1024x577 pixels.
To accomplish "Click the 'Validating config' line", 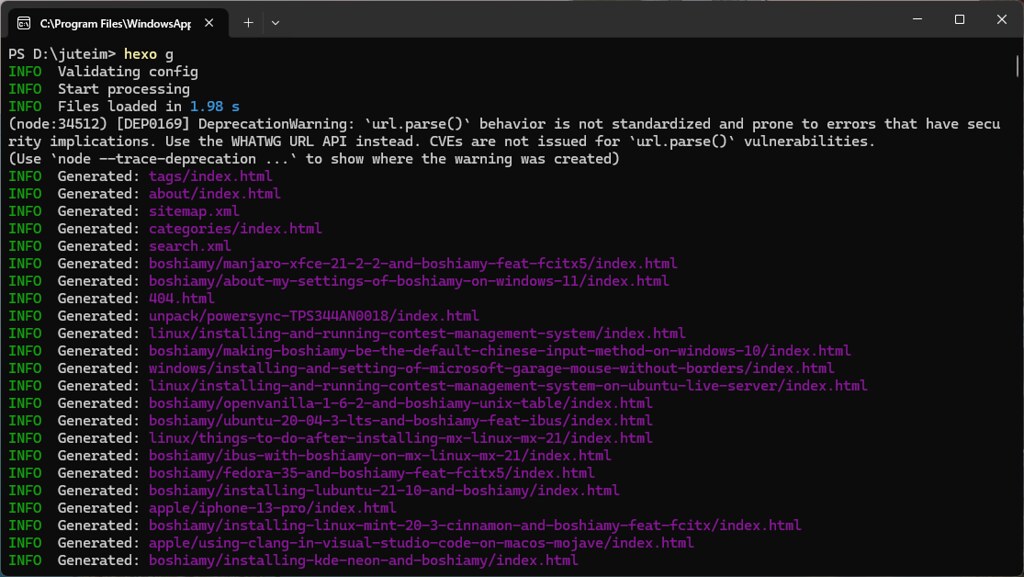I will pos(127,72).
